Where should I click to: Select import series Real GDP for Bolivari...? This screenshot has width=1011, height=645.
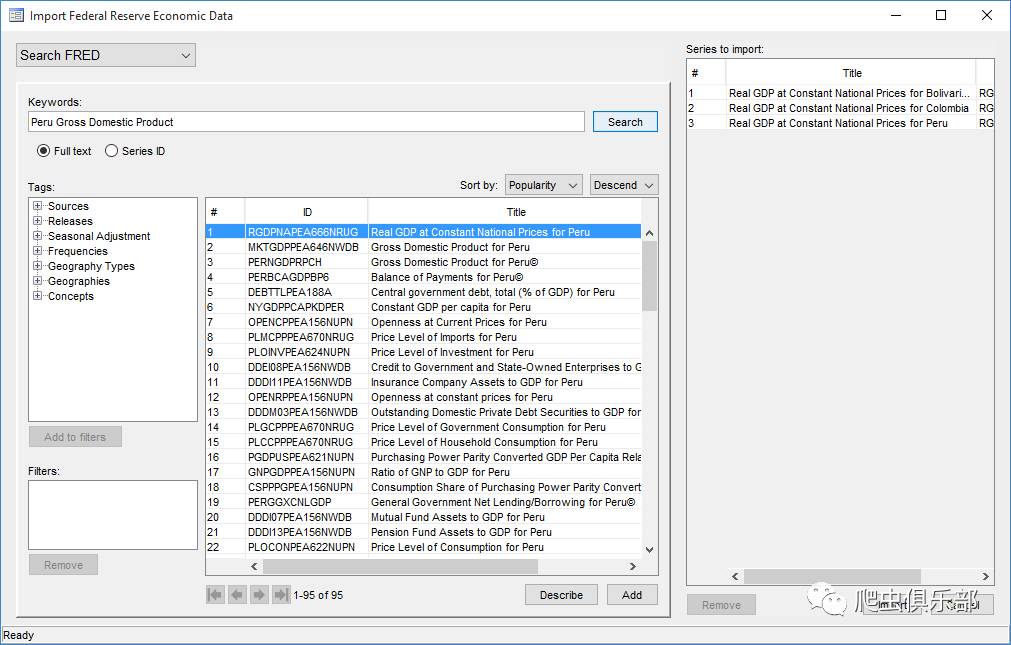(x=840, y=93)
